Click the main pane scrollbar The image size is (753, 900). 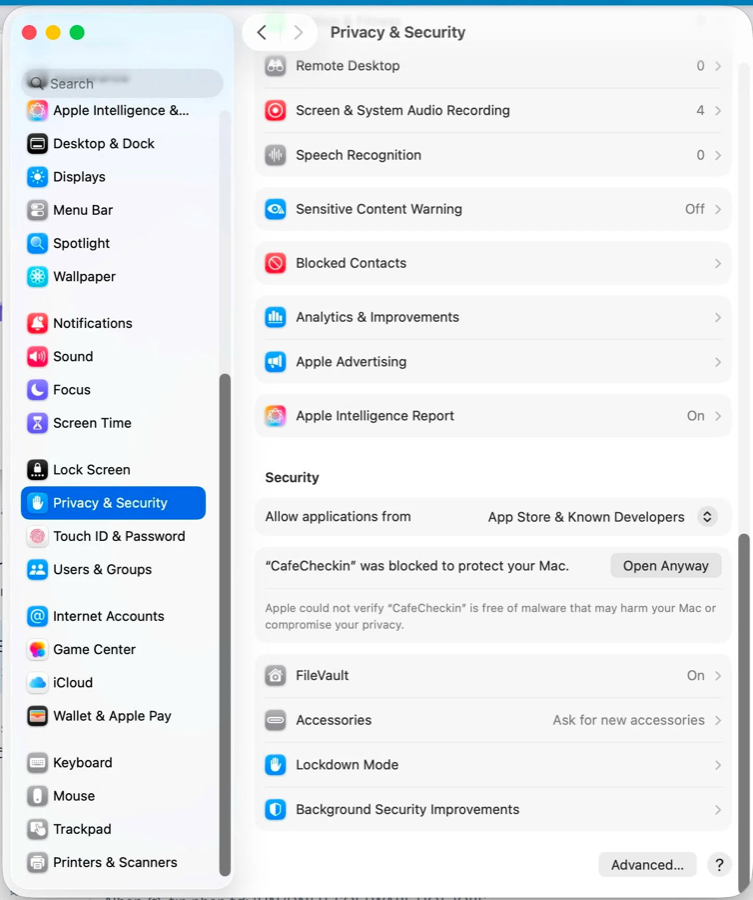744,712
